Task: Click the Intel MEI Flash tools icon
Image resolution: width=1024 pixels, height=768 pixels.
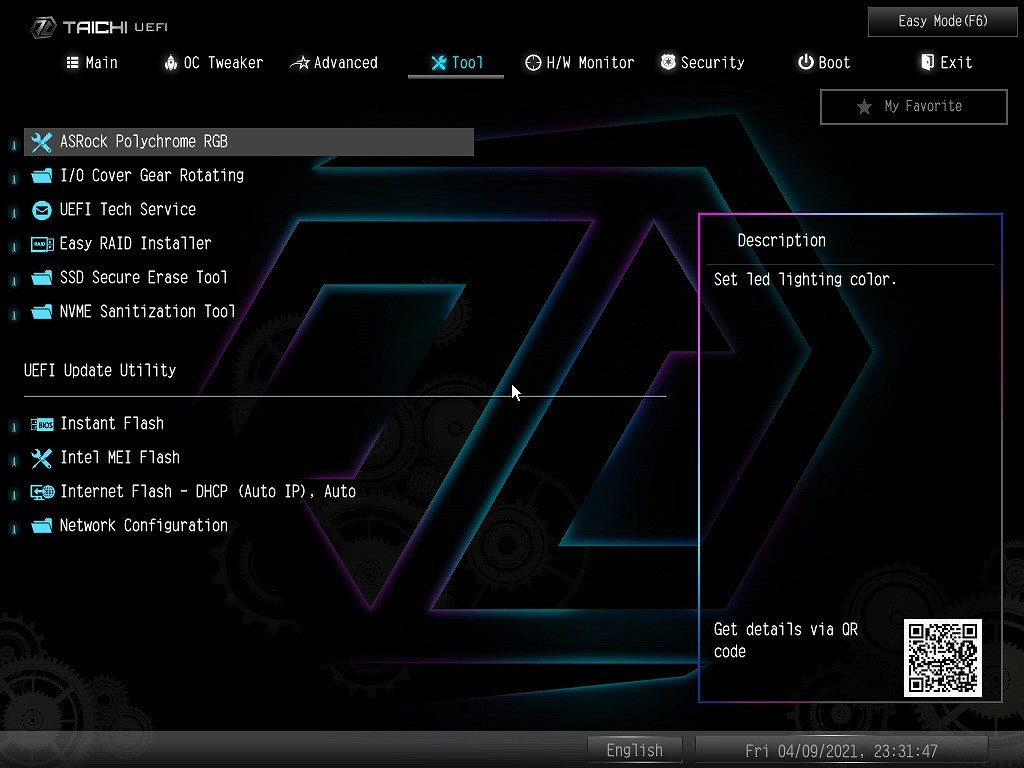Action: tap(41, 458)
